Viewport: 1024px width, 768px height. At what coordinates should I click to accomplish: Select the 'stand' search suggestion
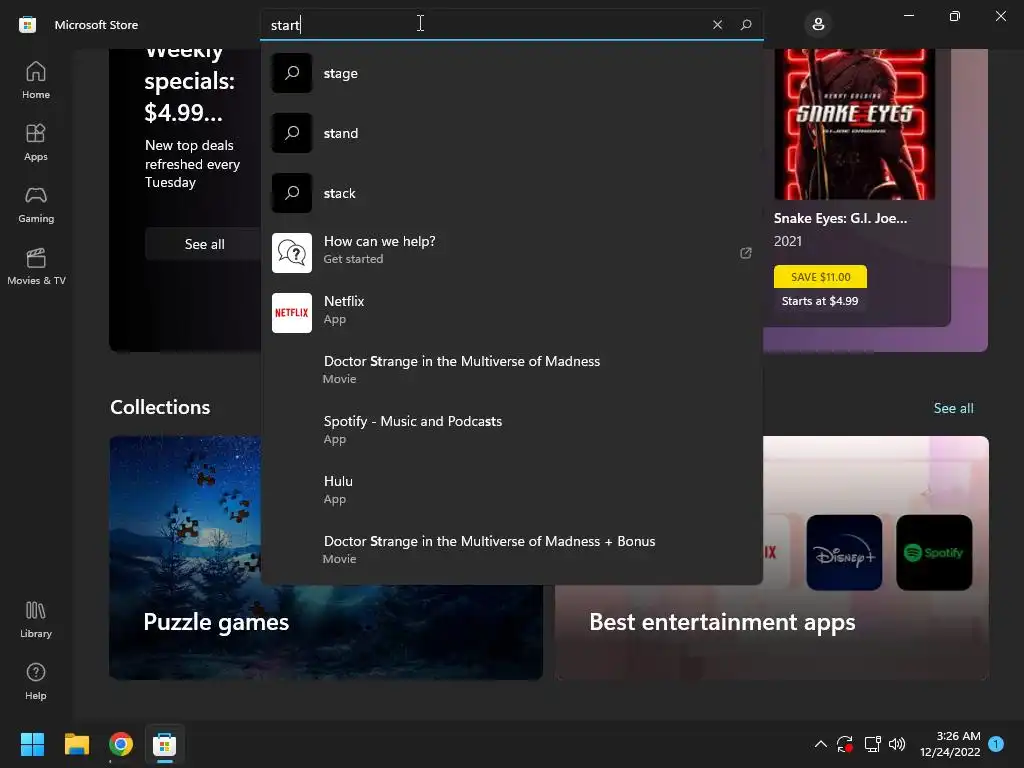512,133
